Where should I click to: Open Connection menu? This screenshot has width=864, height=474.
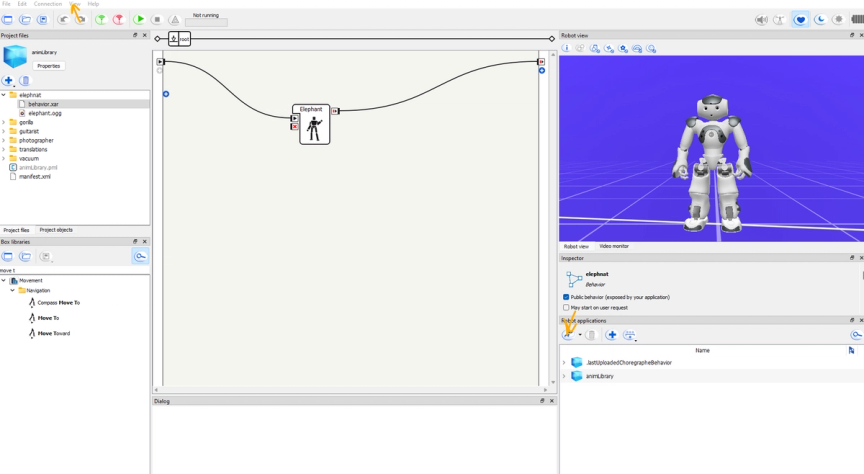47,4
